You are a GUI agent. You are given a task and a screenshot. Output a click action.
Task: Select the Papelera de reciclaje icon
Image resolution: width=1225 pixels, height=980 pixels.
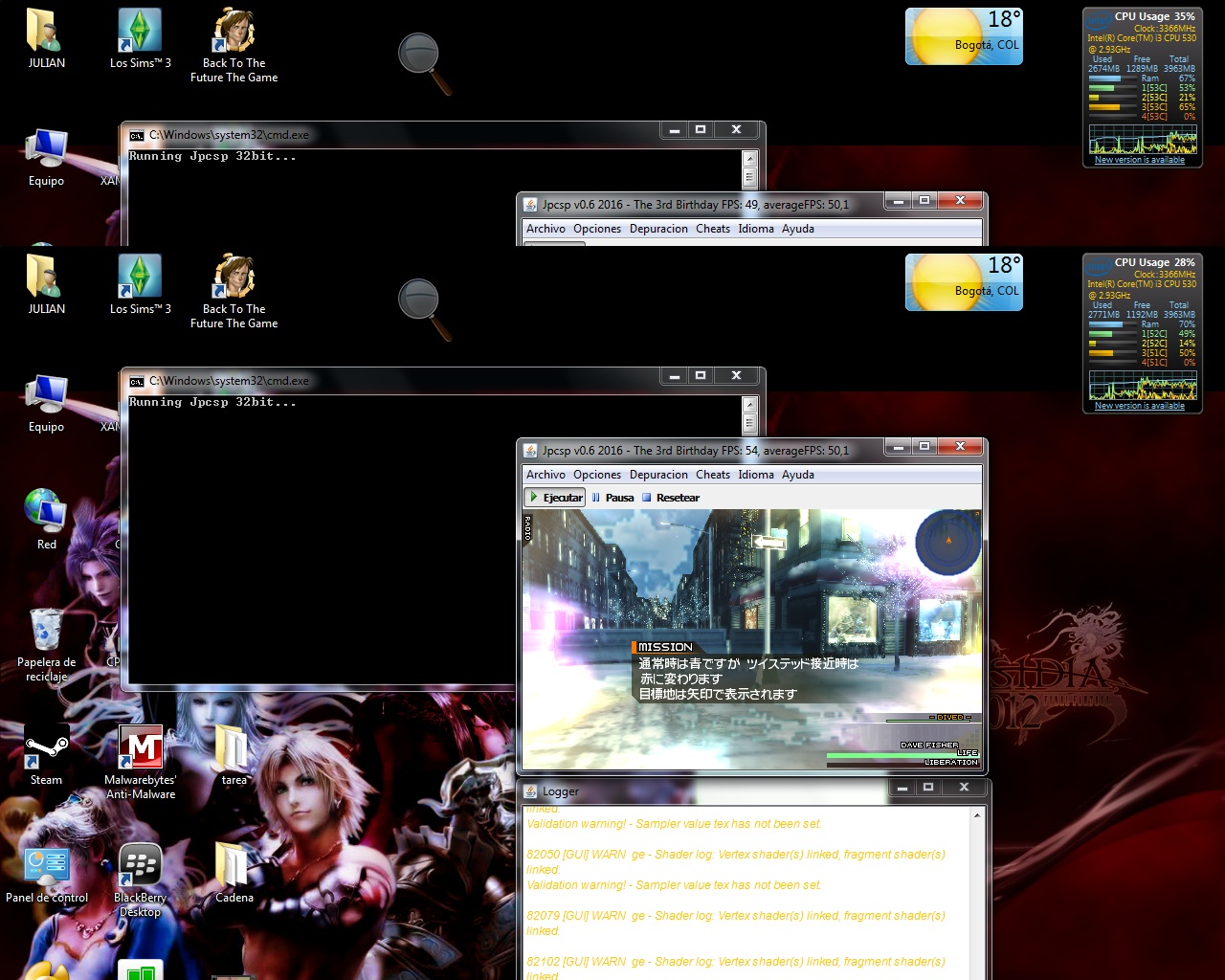(46, 644)
